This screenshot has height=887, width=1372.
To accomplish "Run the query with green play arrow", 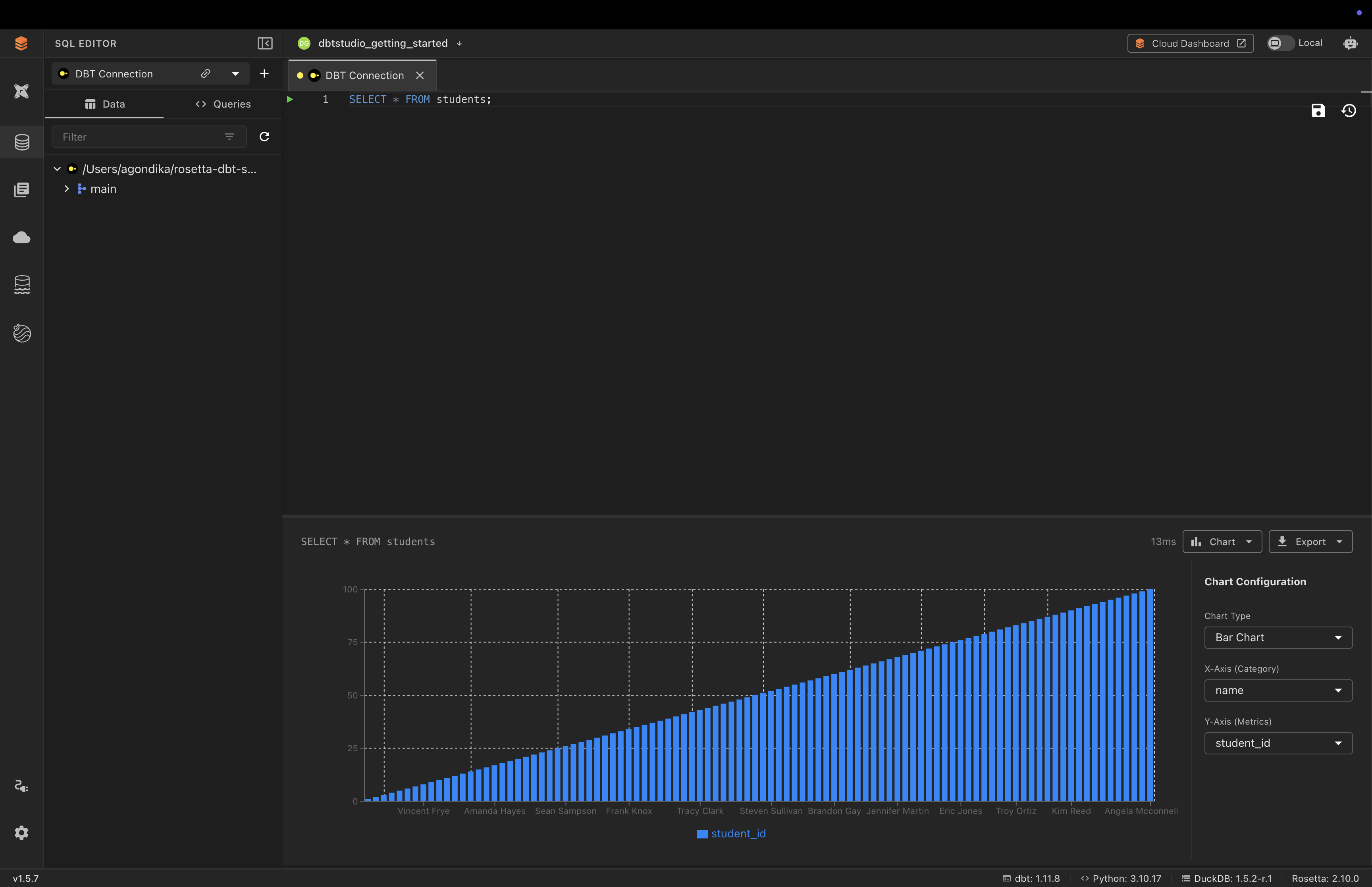I will pos(289,99).
